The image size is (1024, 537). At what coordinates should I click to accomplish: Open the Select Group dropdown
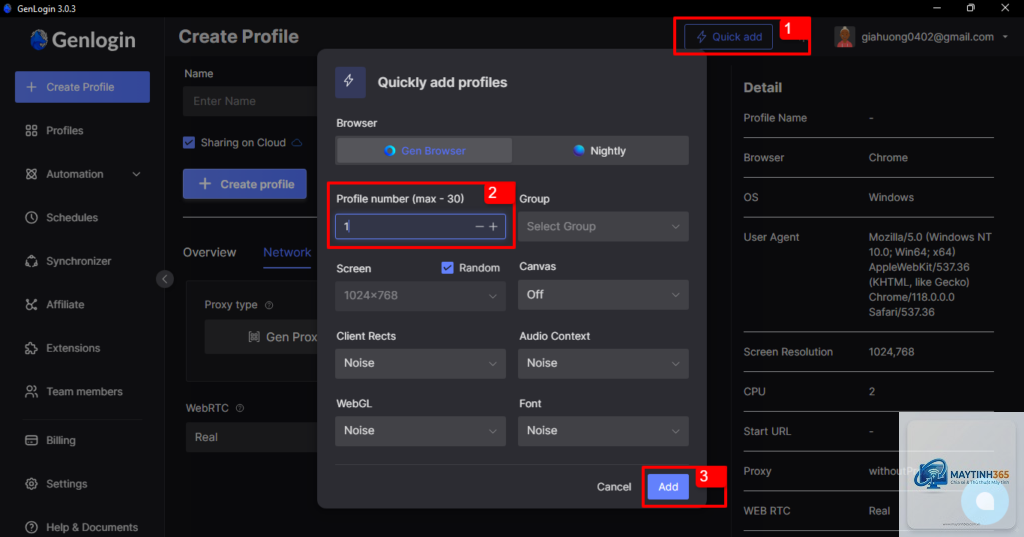603,227
